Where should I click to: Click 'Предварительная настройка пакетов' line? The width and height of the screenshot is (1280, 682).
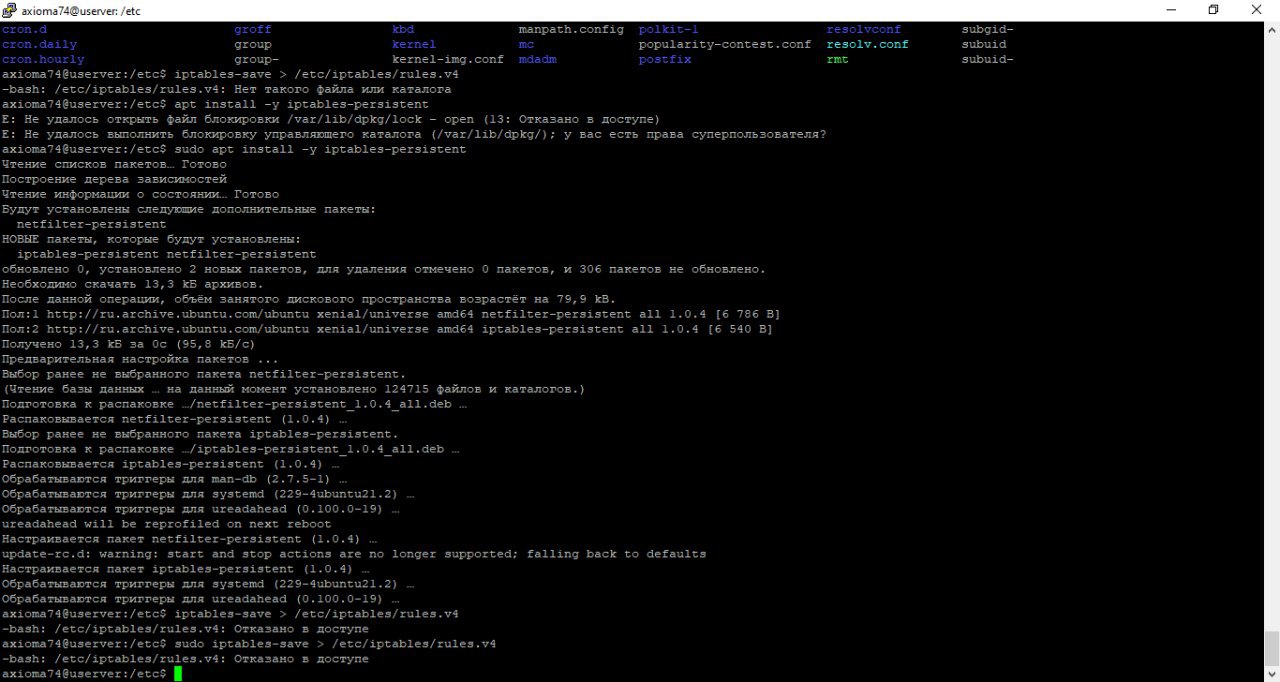(x=140, y=359)
